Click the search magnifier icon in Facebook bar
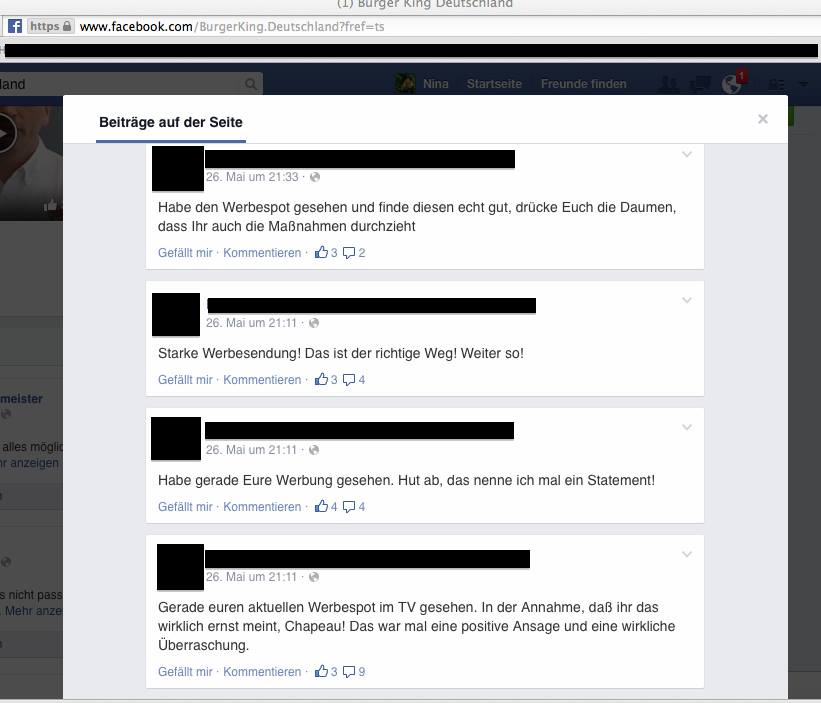Image resolution: width=821 pixels, height=703 pixels. 251,84
